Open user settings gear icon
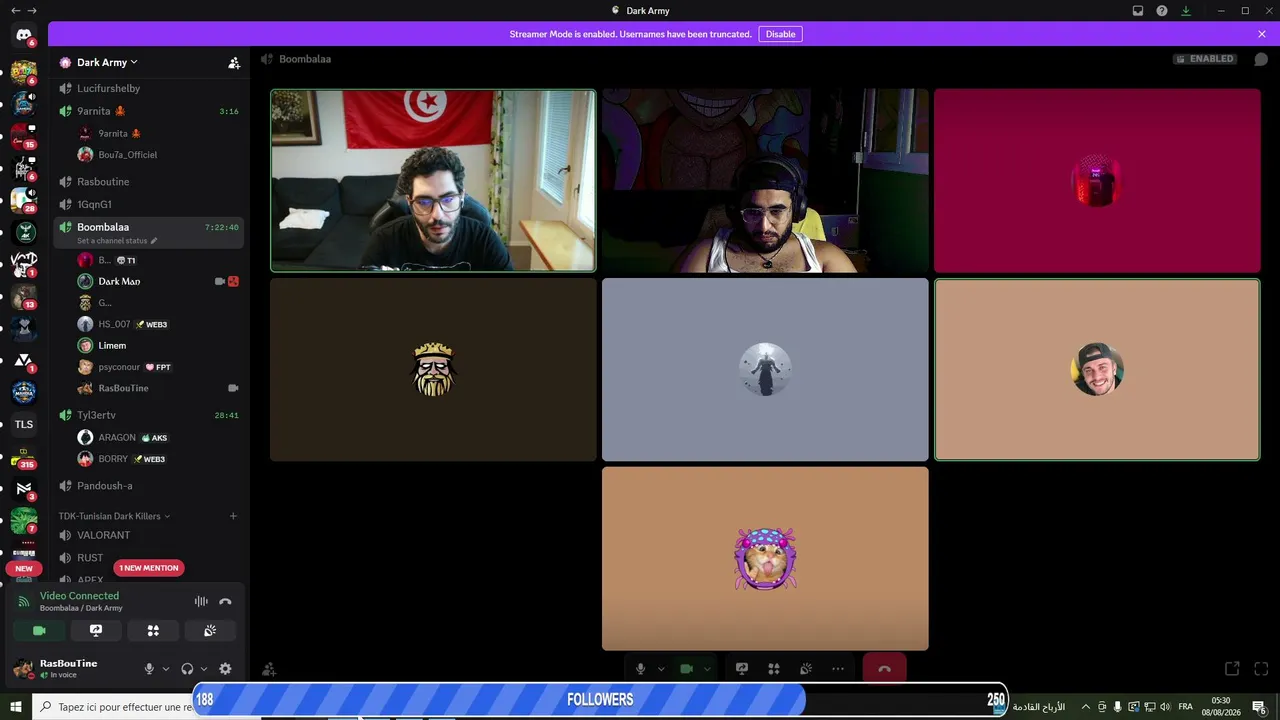 [225, 669]
